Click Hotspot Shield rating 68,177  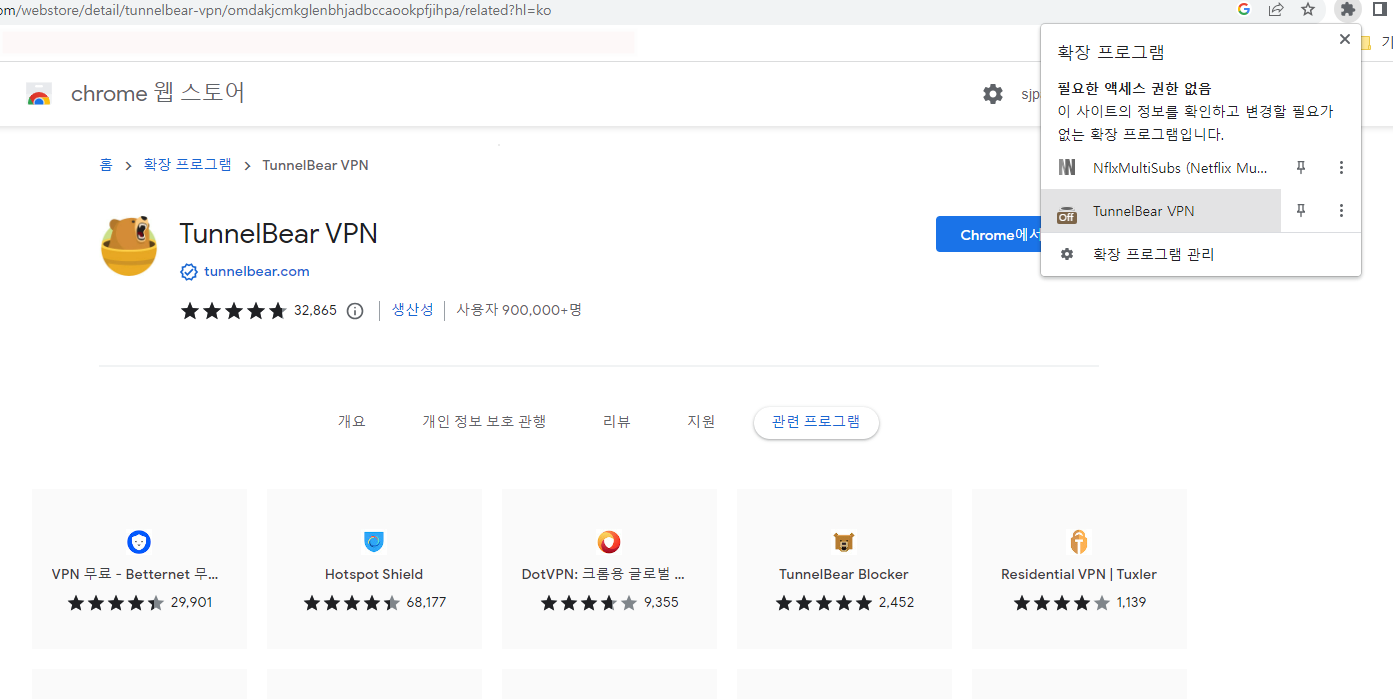click(x=375, y=603)
